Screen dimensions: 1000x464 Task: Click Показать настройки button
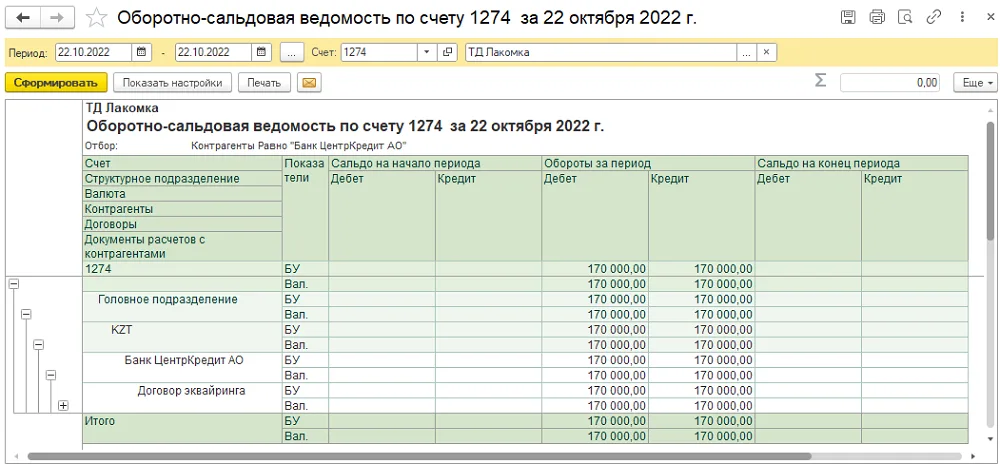[172, 82]
